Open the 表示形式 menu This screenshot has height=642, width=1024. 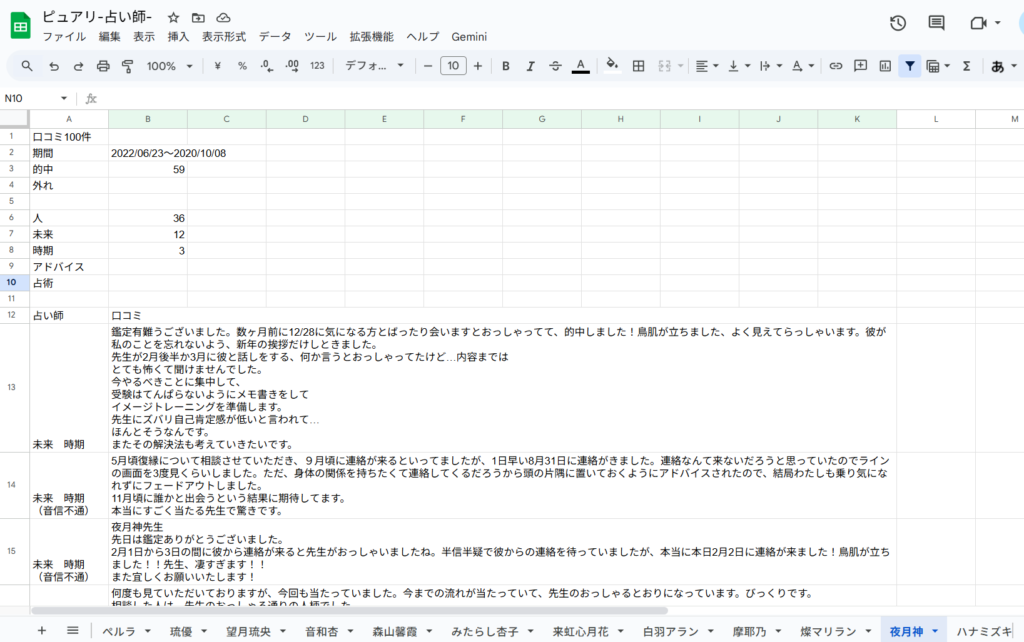pos(223,37)
